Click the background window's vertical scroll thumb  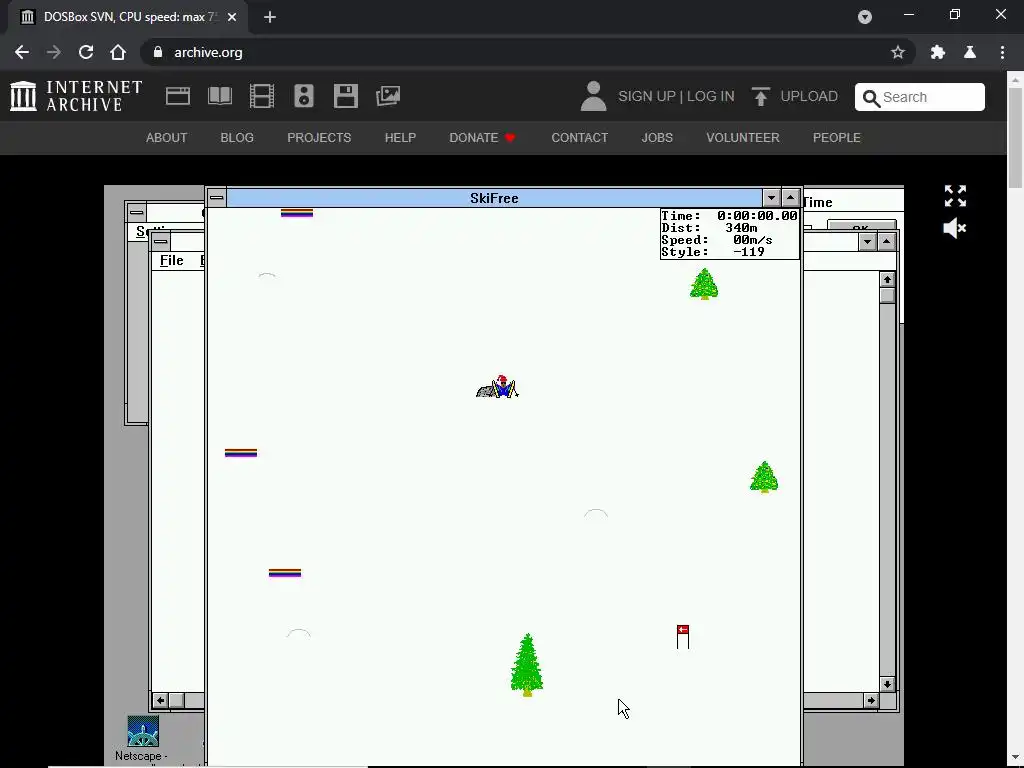click(887, 295)
